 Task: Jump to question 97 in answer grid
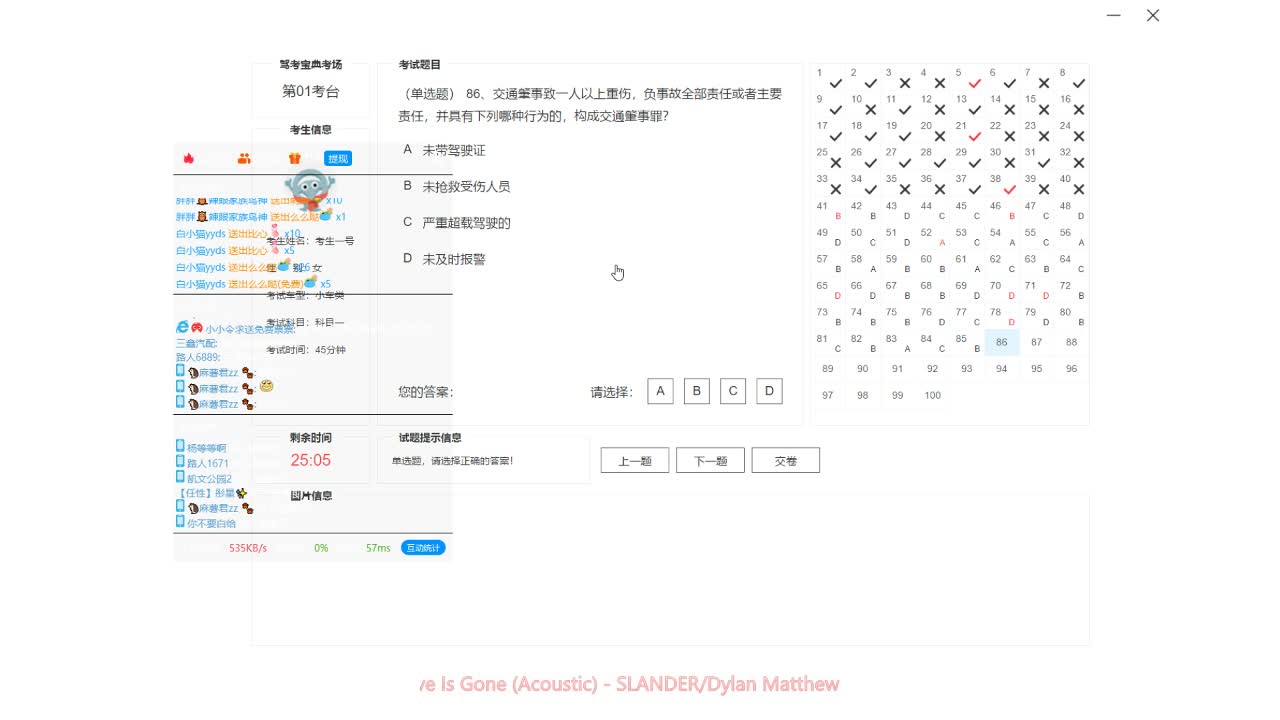click(x=828, y=396)
